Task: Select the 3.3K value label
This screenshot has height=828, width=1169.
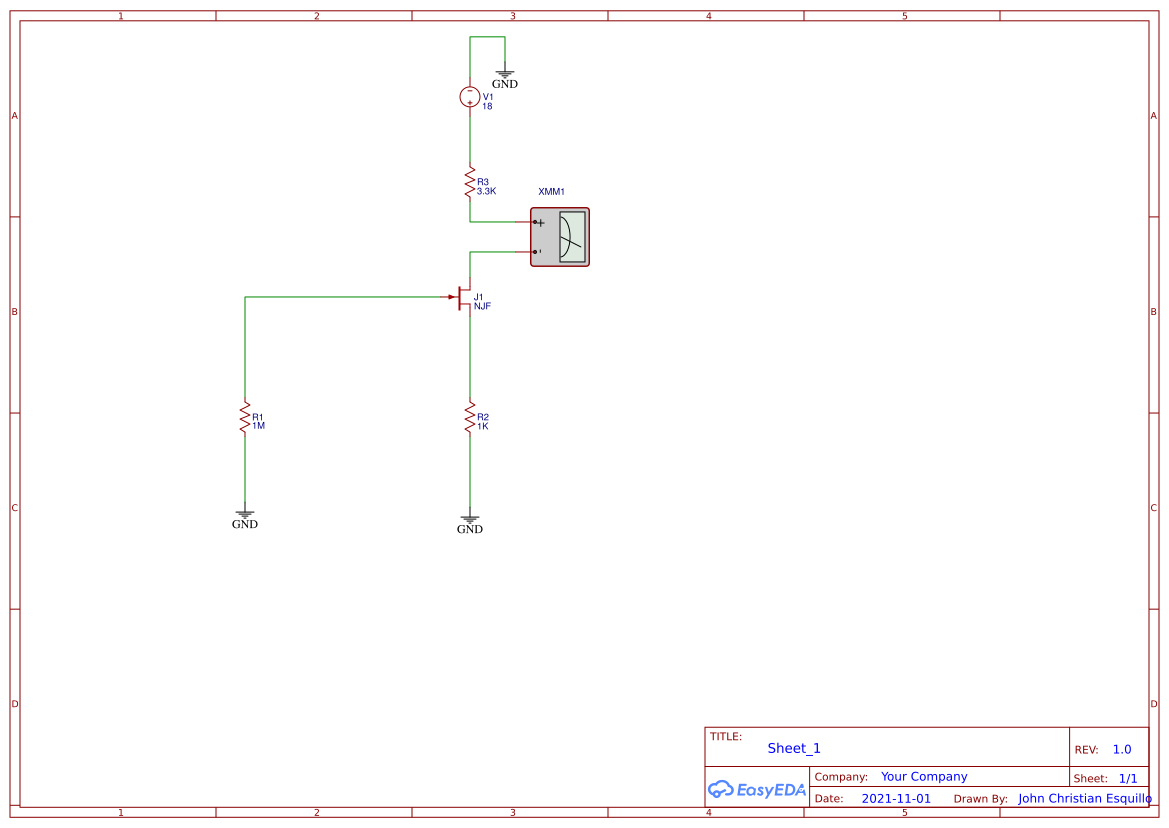Action: click(x=486, y=192)
